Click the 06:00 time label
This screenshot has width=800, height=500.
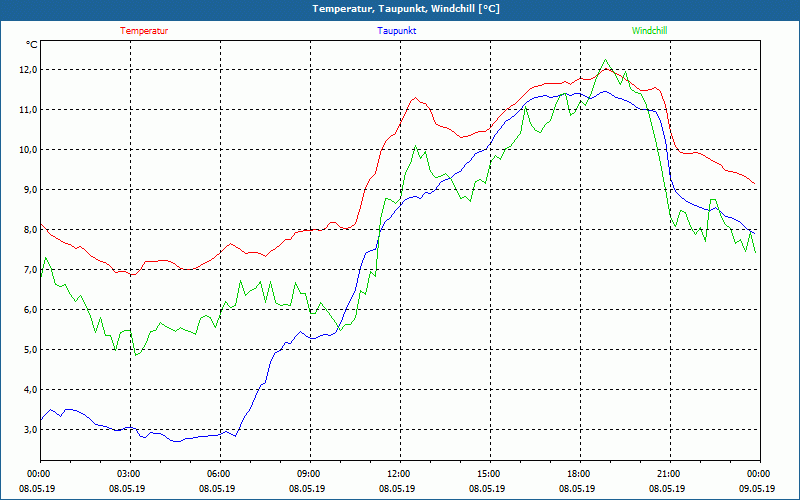coord(217,474)
